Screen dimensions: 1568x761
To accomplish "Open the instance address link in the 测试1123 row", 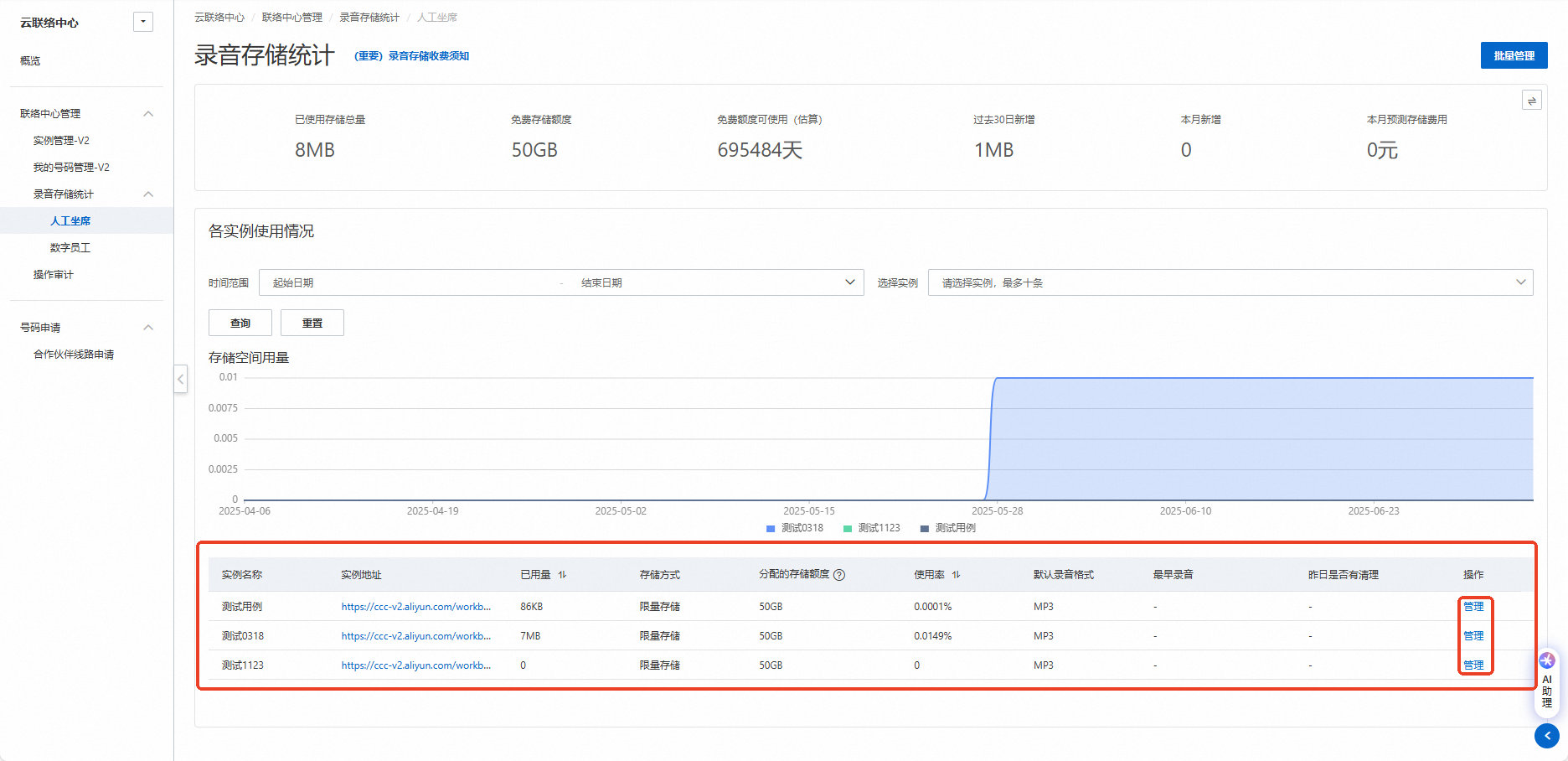I will click(416, 665).
